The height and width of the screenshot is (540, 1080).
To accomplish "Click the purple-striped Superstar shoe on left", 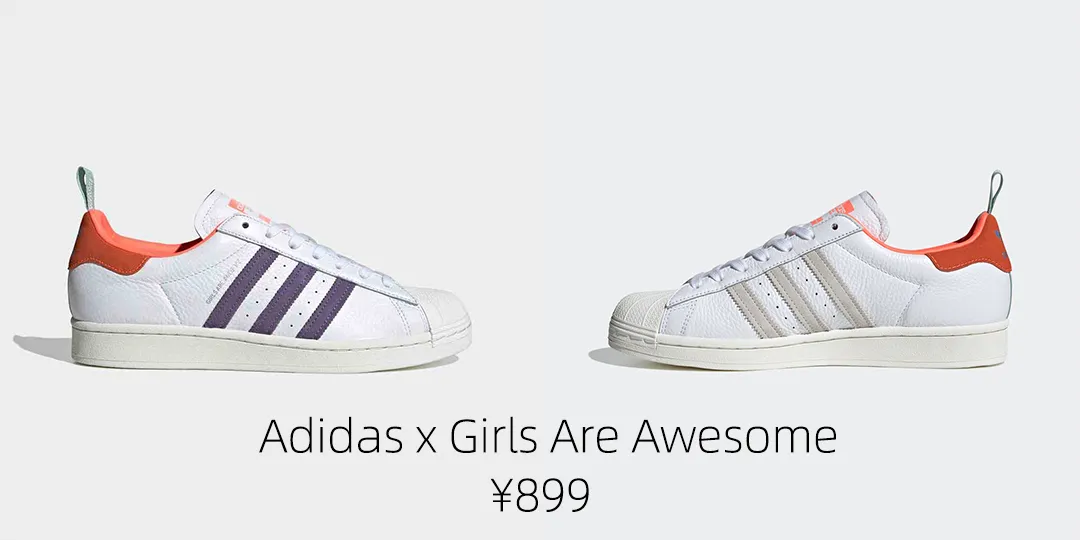I will click(x=270, y=269).
